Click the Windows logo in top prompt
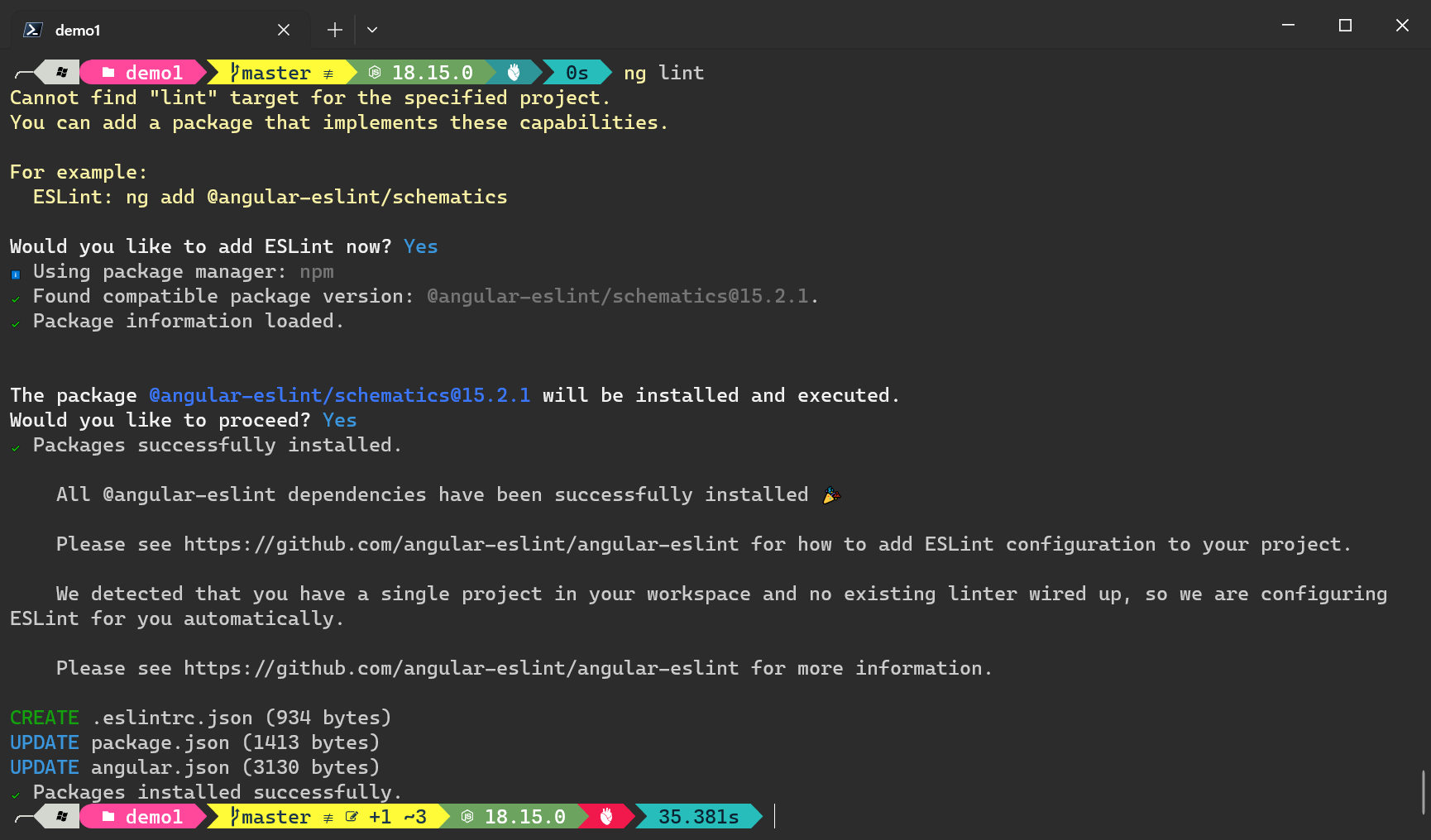 [x=62, y=73]
